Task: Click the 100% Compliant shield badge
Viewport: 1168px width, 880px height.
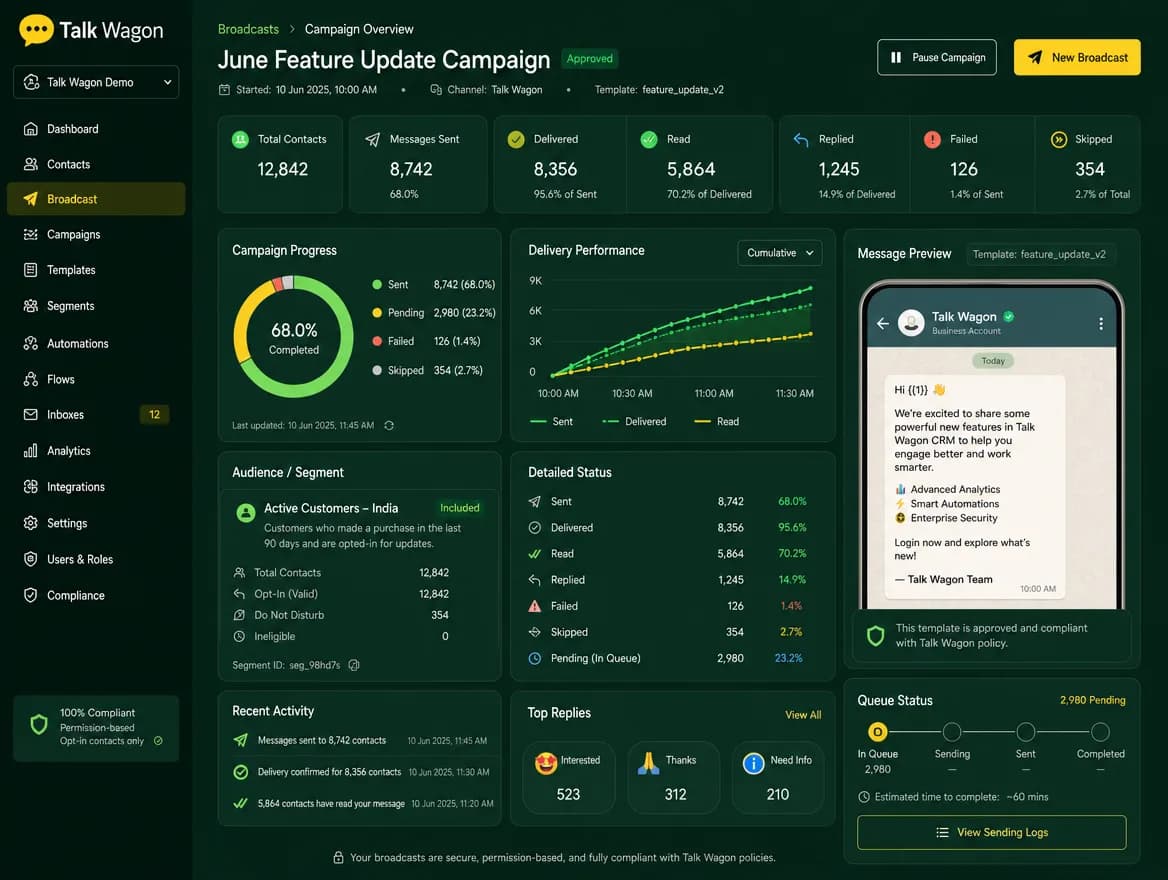Action: point(39,724)
